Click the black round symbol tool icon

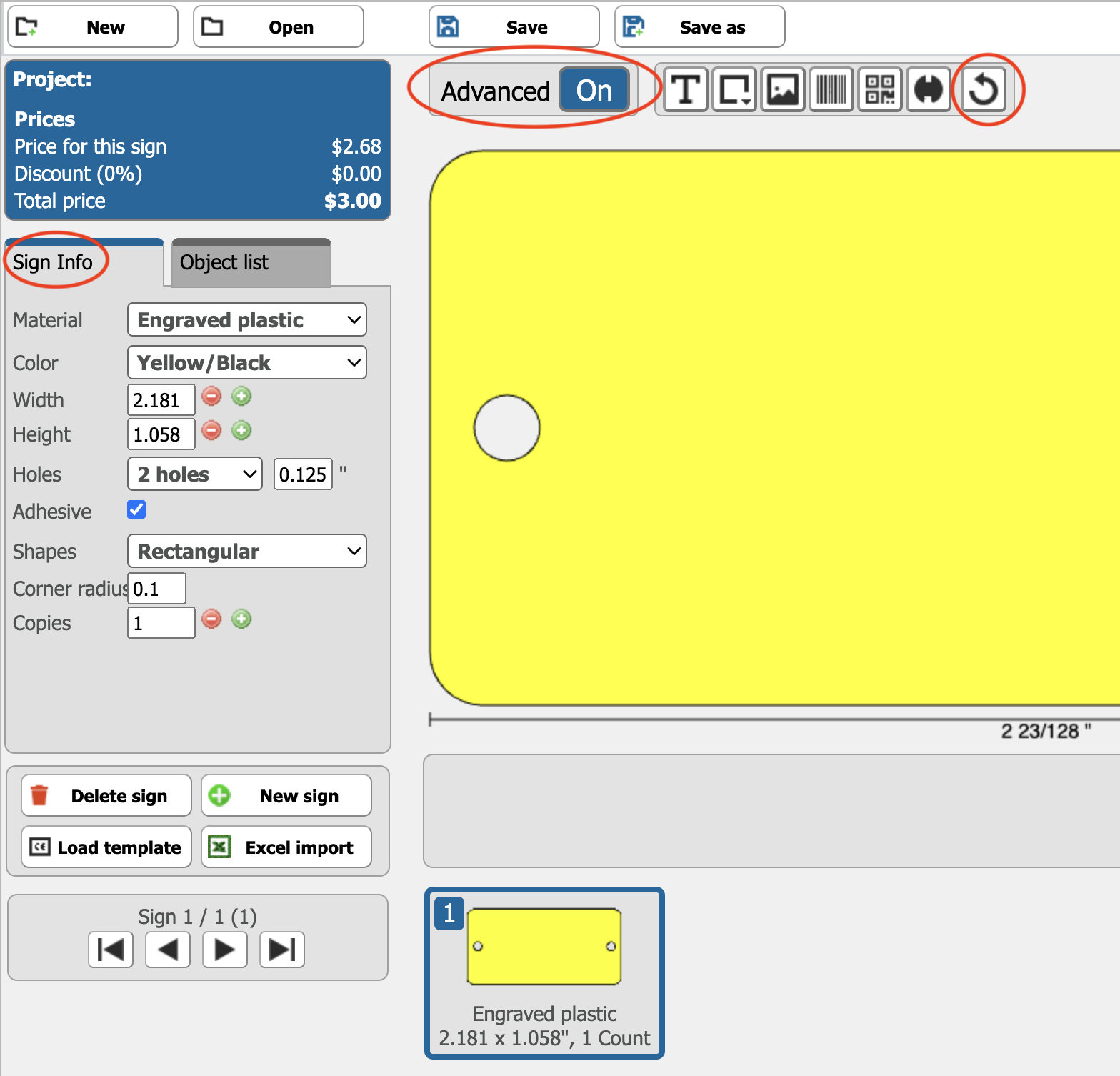[x=929, y=90]
